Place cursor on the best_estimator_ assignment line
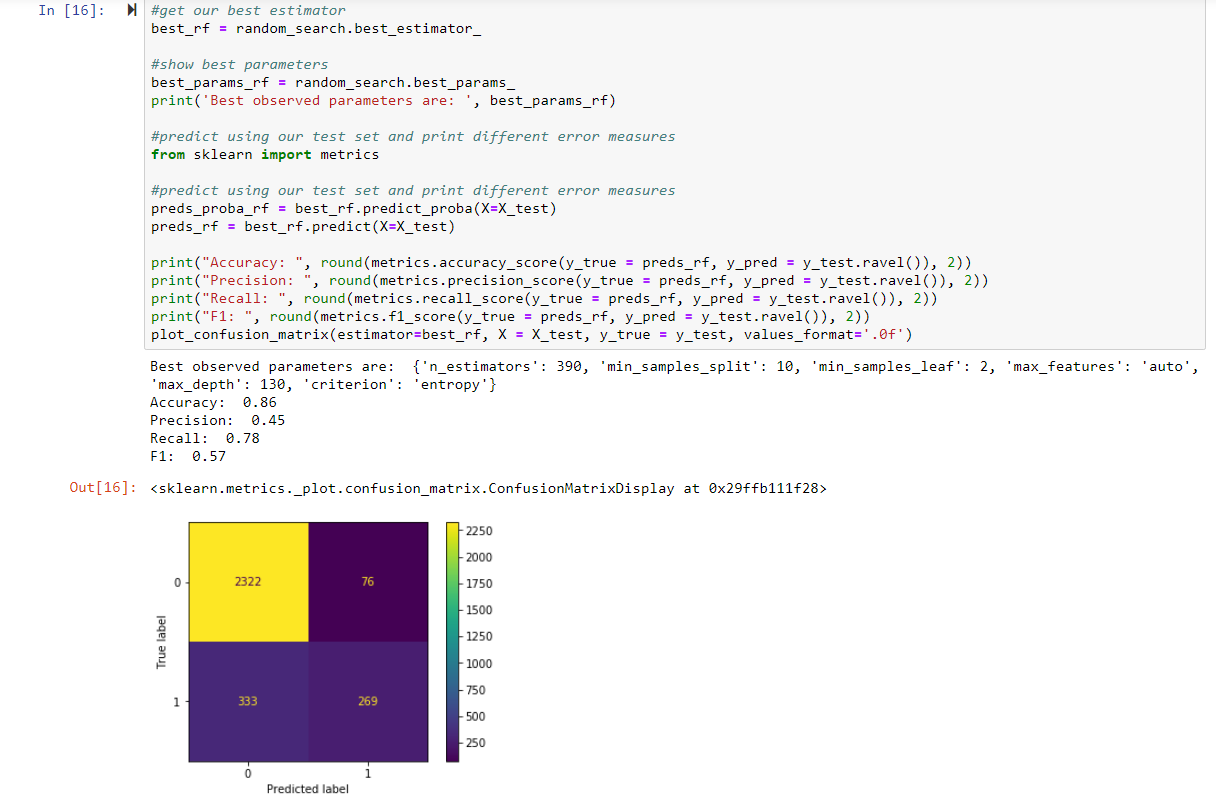Screen dimensions: 1216x799 (315, 28)
